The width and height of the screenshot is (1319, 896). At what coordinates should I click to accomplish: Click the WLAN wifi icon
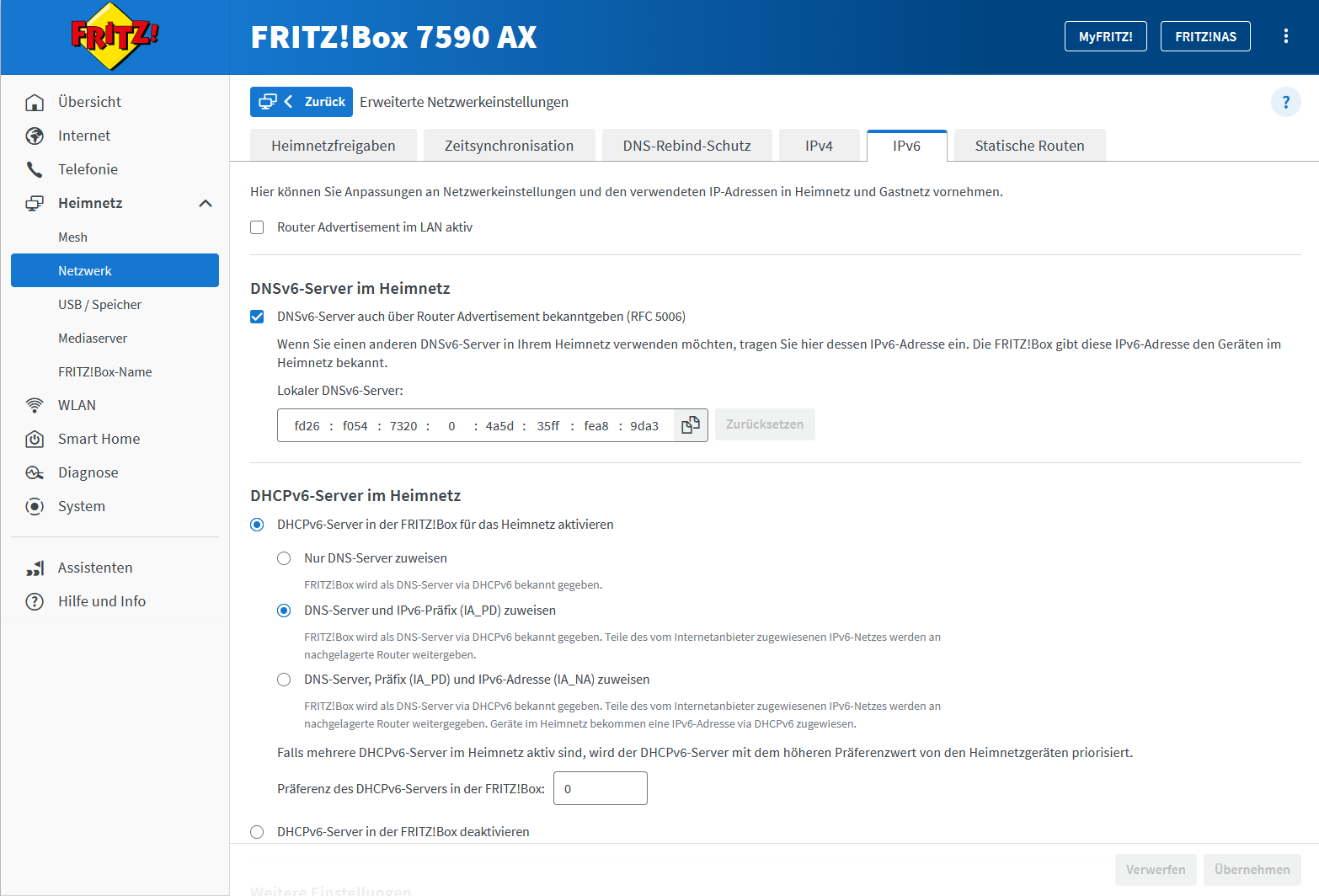35,405
